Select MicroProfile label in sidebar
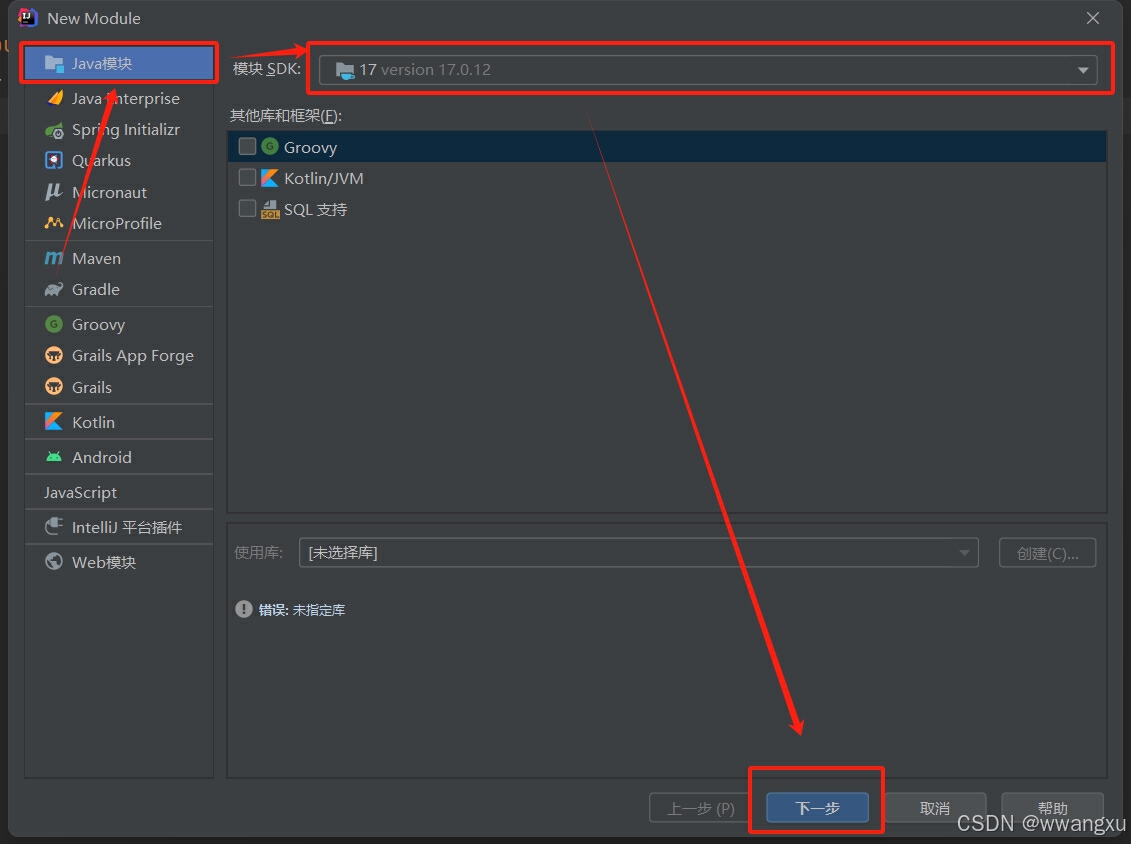Image resolution: width=1131 pixels, height=844 pixels. tap(117, 223)
